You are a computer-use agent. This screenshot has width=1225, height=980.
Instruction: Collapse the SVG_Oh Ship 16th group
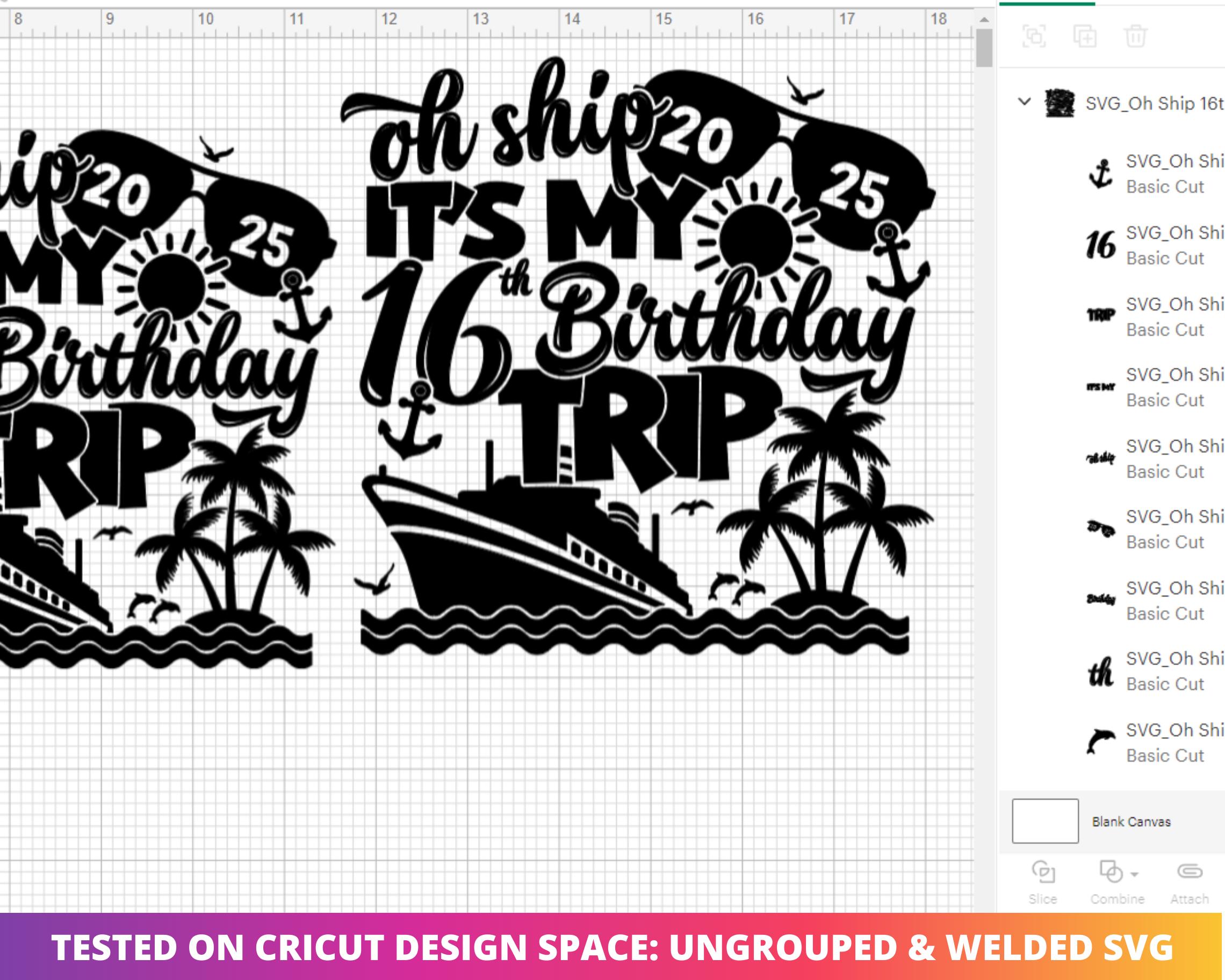click(1025, 102)
